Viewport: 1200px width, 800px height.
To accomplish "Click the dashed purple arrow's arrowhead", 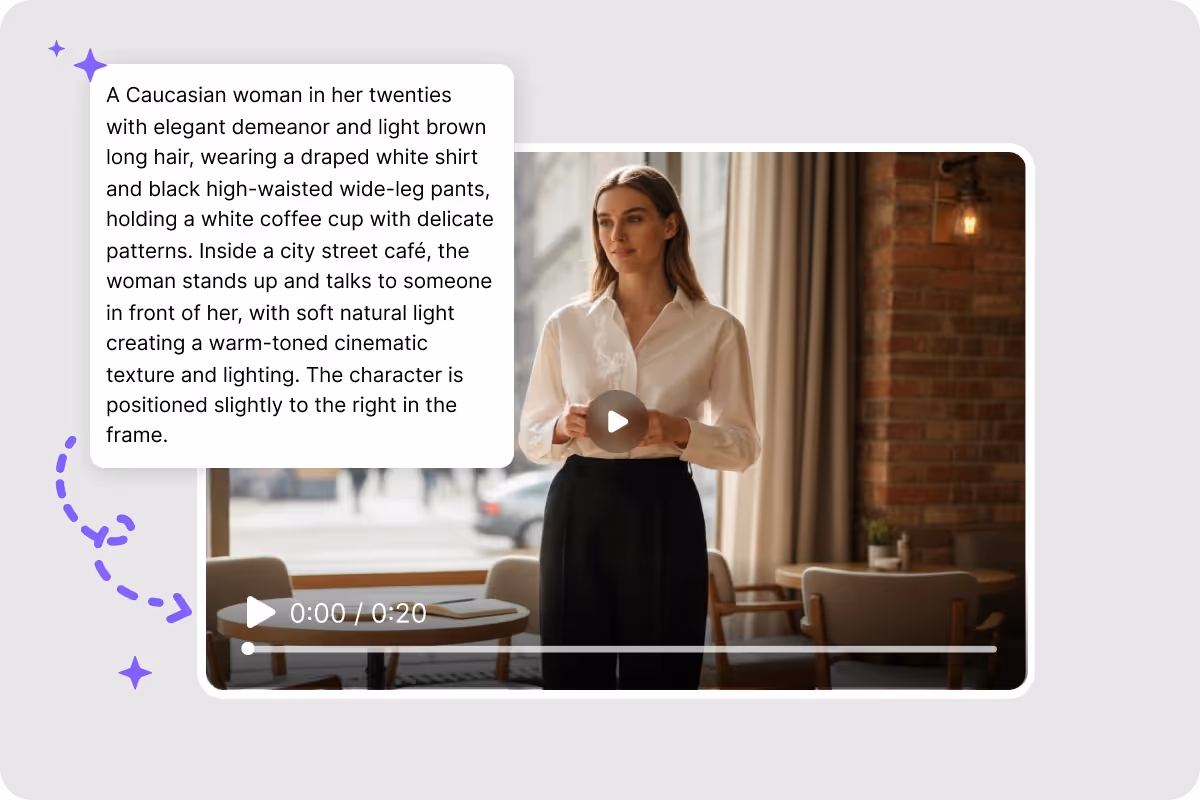I will (180, 606).
